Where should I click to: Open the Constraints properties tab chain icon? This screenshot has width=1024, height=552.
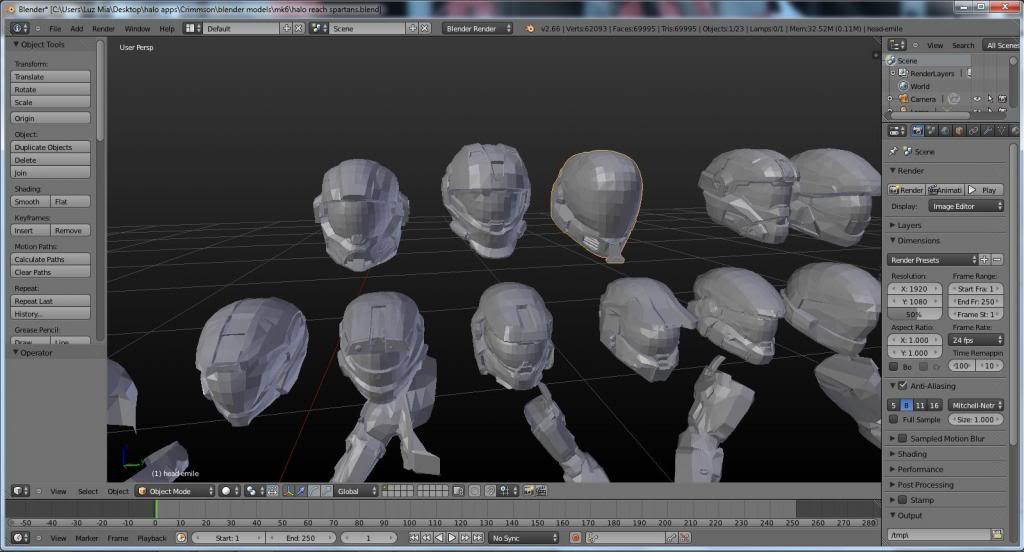pos(973,131)
